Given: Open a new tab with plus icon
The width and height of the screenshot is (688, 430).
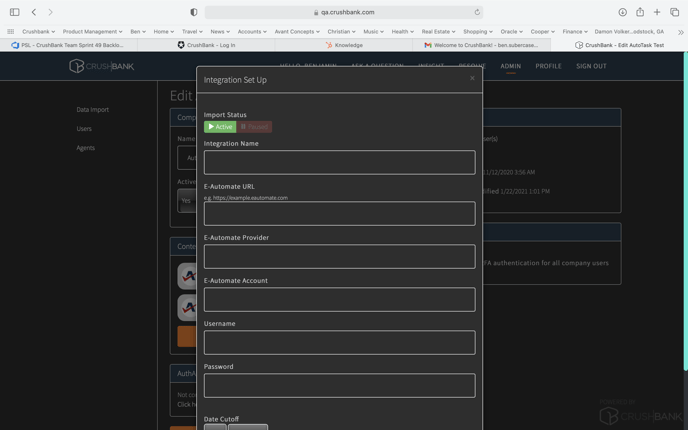Looking at the screenshot, I should tap(657, 12).
